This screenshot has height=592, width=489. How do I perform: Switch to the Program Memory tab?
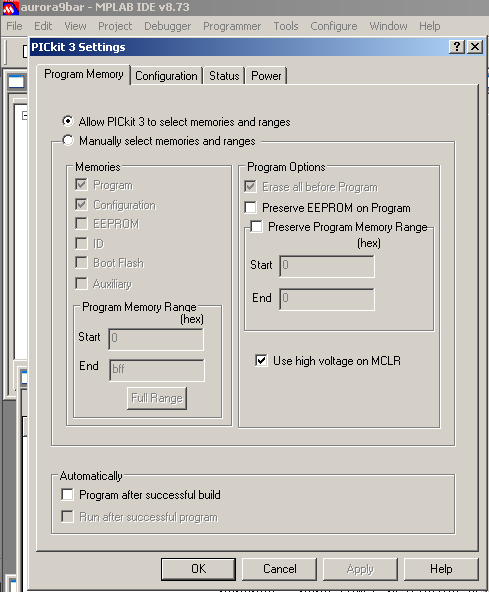pyautogui.click(x=84, y=74)
